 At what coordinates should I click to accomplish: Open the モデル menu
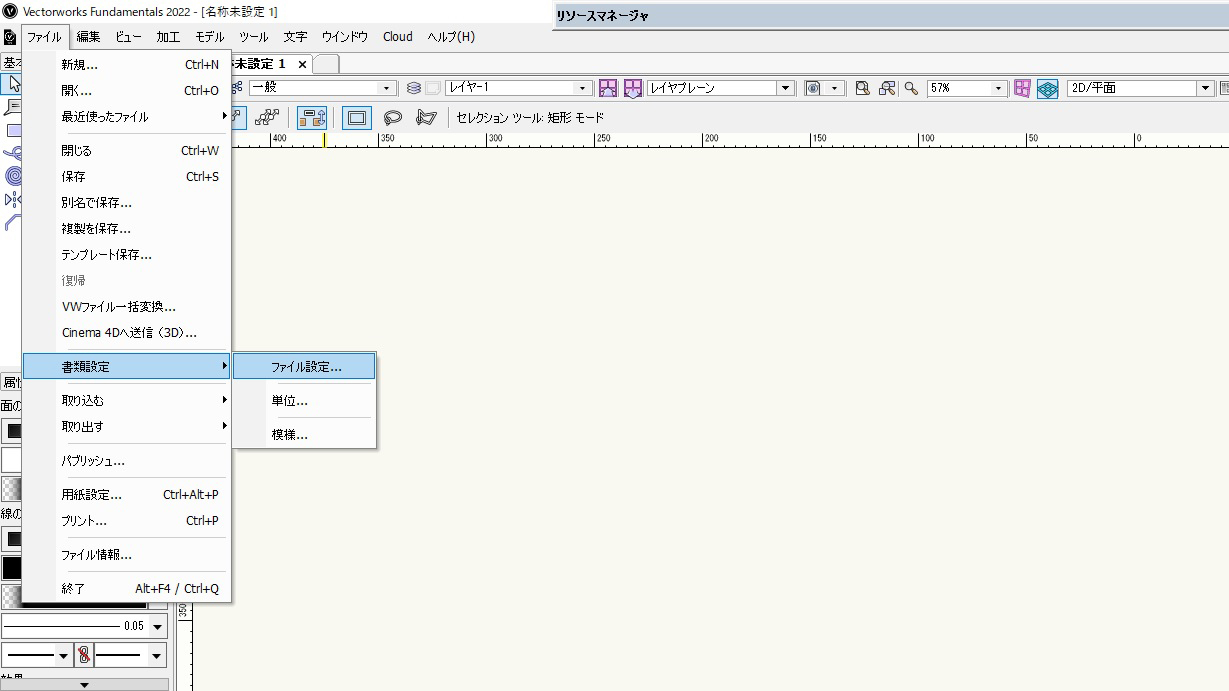point(210,37)
